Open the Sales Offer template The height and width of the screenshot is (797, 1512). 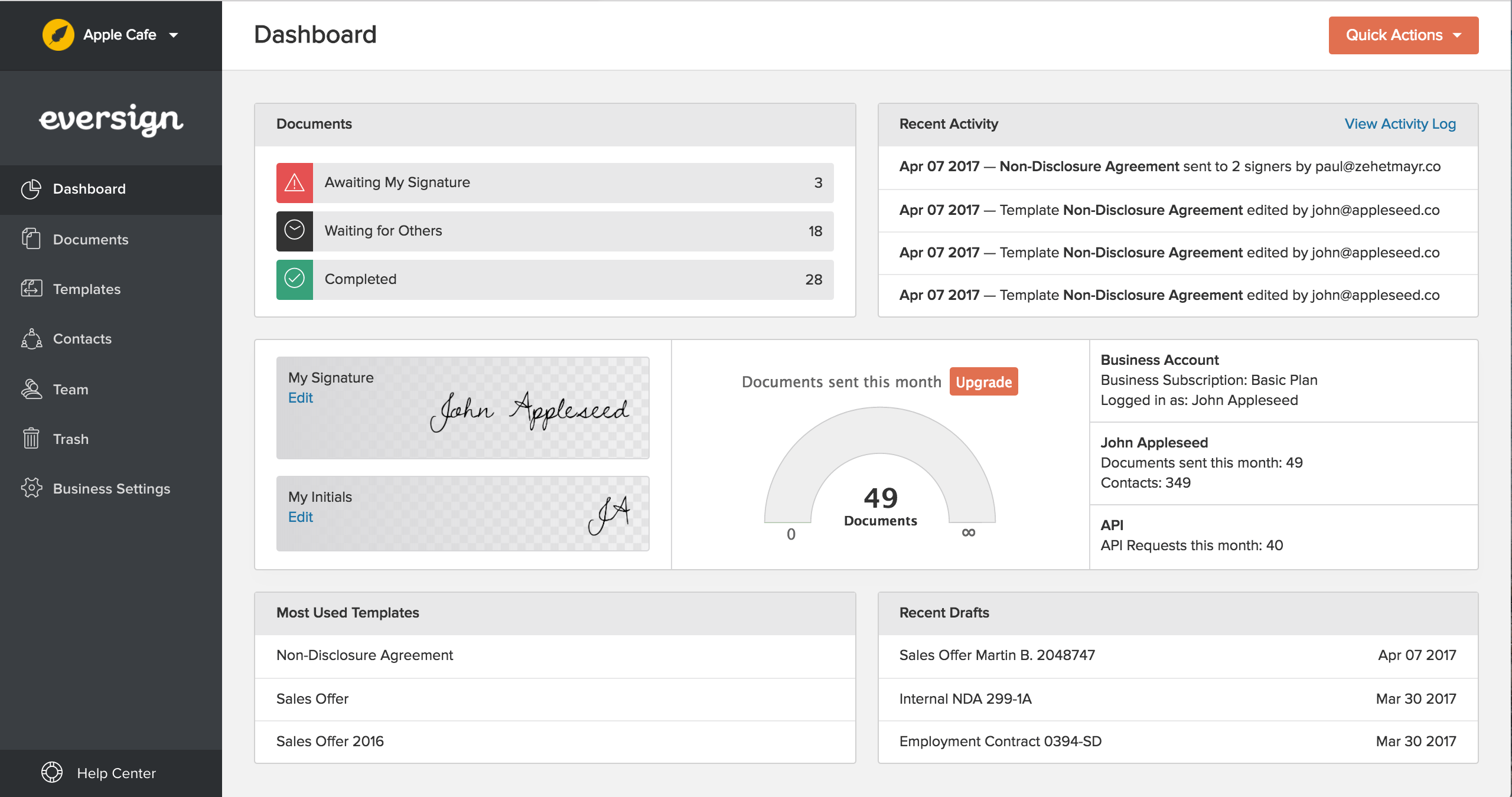[x=312, y=698]
